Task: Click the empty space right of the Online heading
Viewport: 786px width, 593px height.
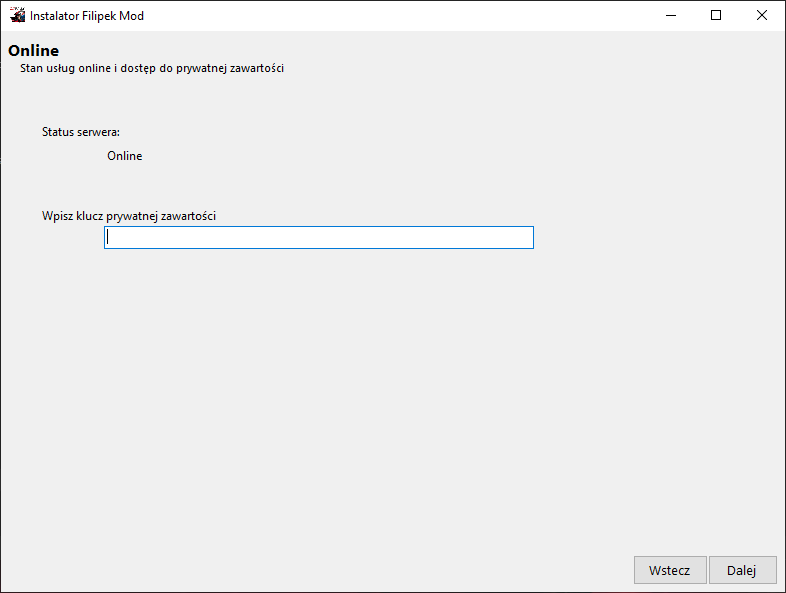Action: coord(400,51)
